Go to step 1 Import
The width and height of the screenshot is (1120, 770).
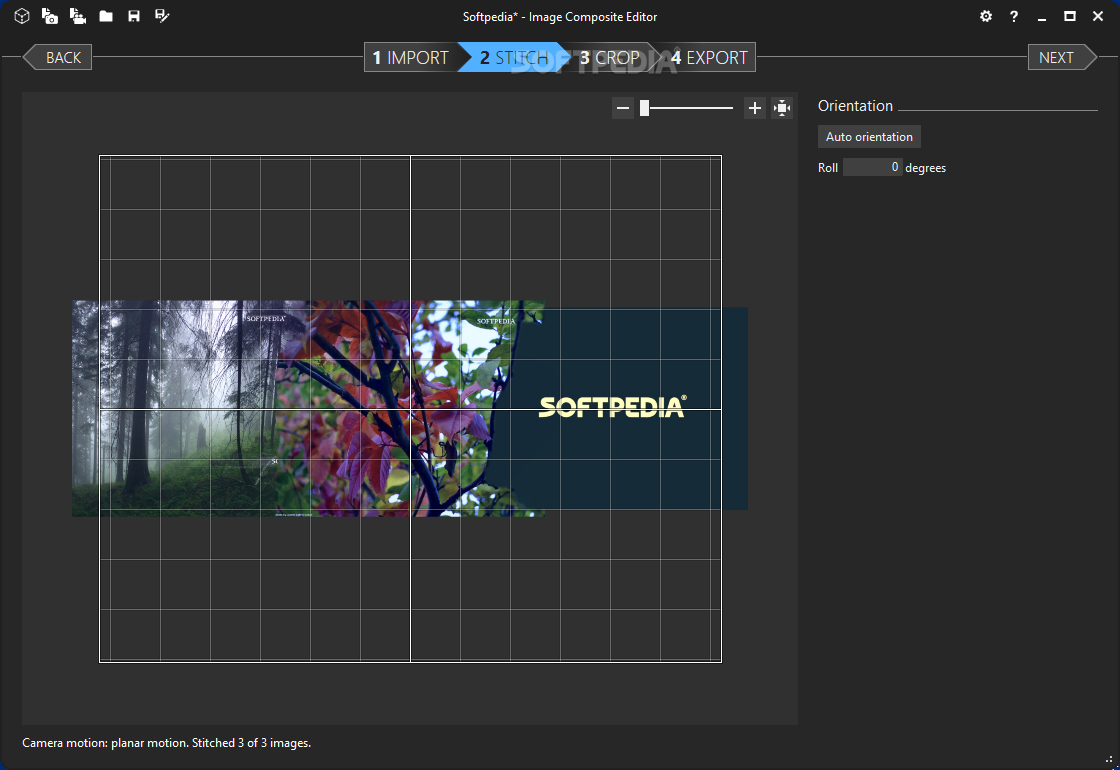(411, 57)
